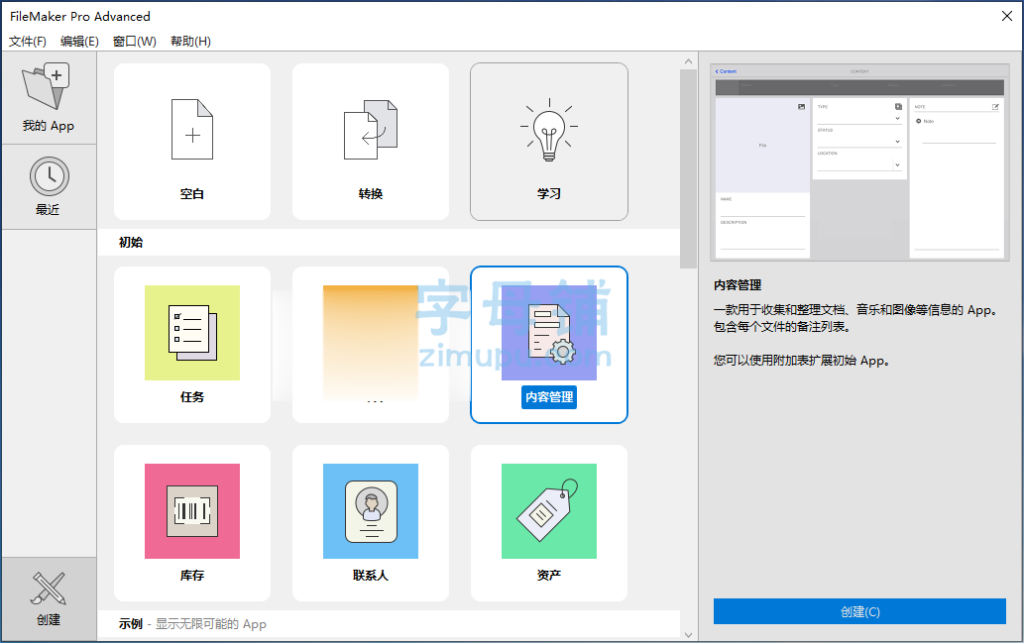Choose the Blank document template

[192, 141]
